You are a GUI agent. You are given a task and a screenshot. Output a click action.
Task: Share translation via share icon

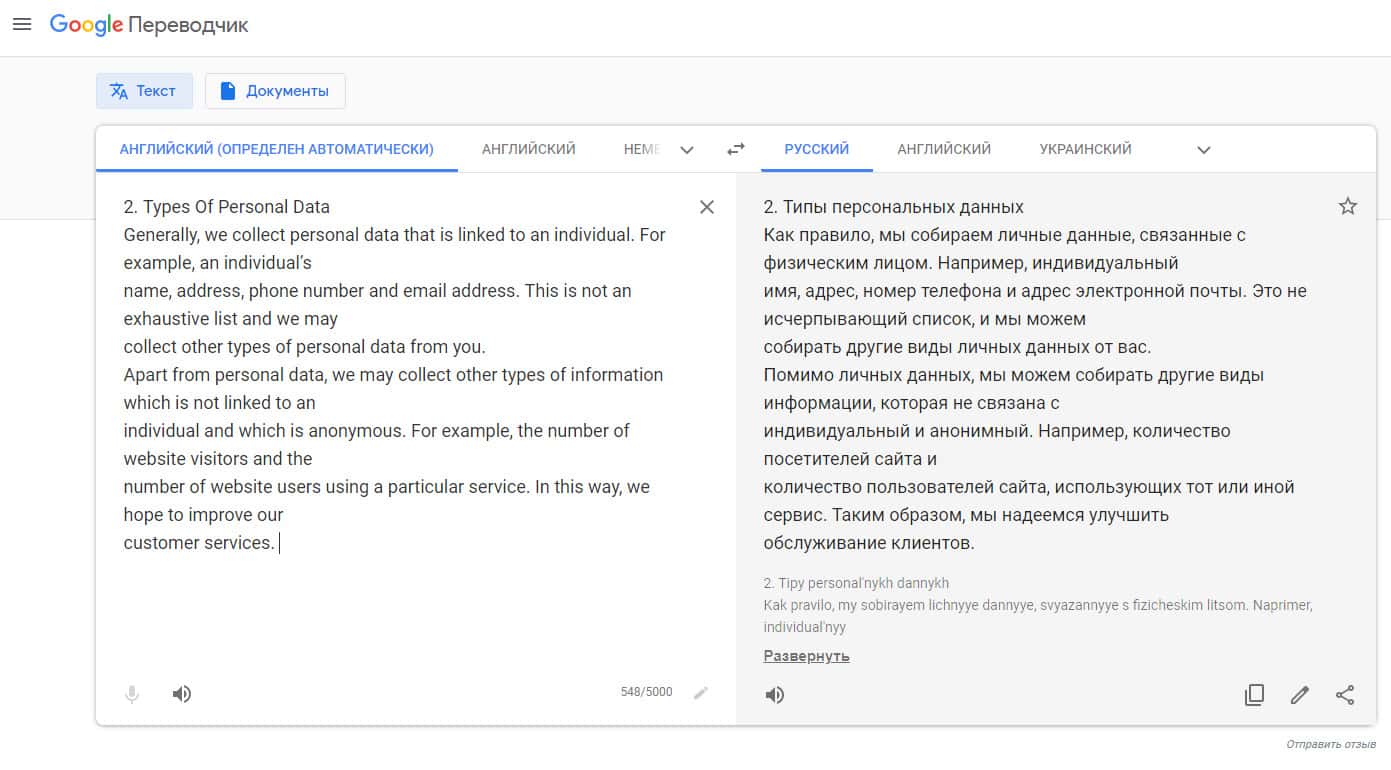click(1345, 695)
